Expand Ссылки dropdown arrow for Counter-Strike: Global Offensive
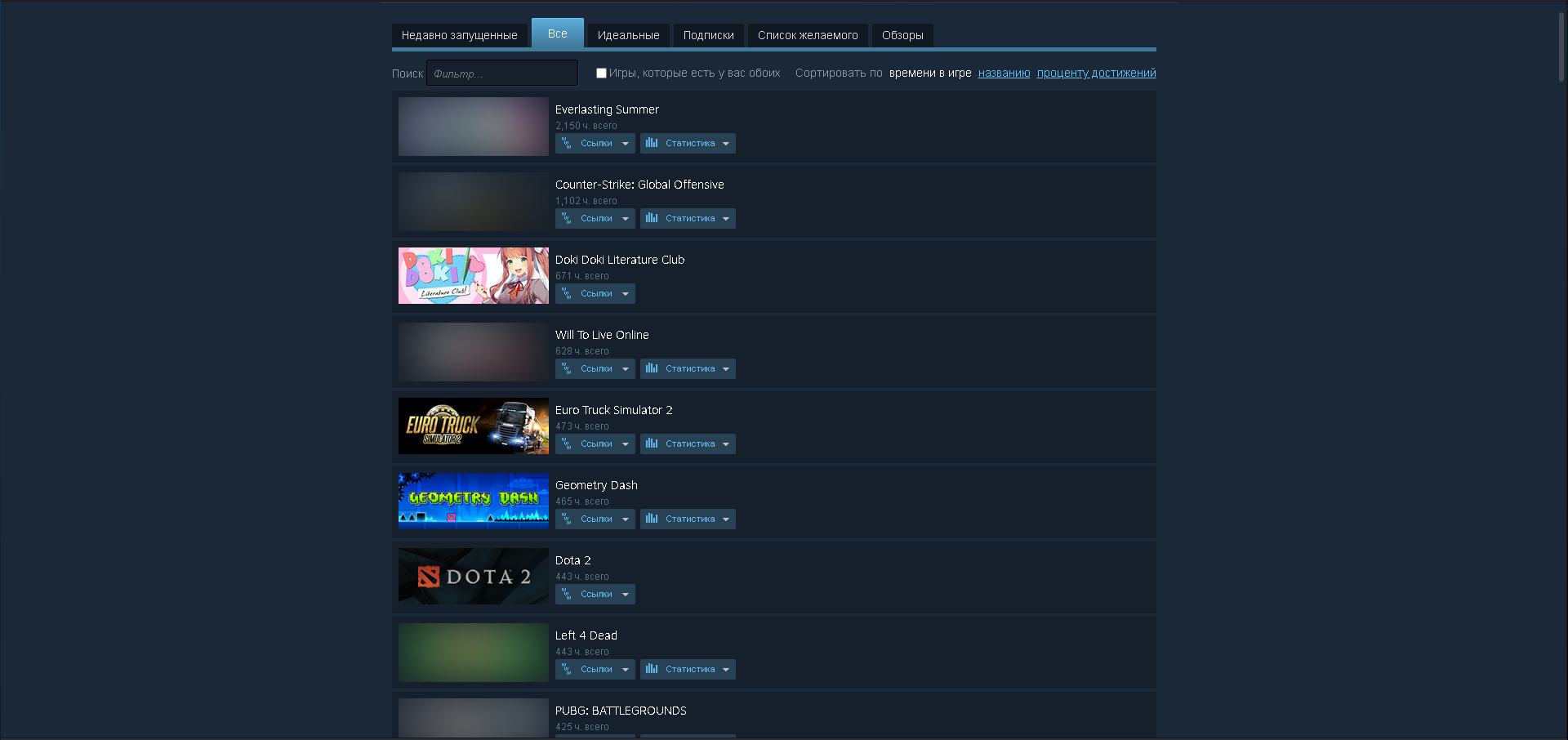 tap(626, 219)
